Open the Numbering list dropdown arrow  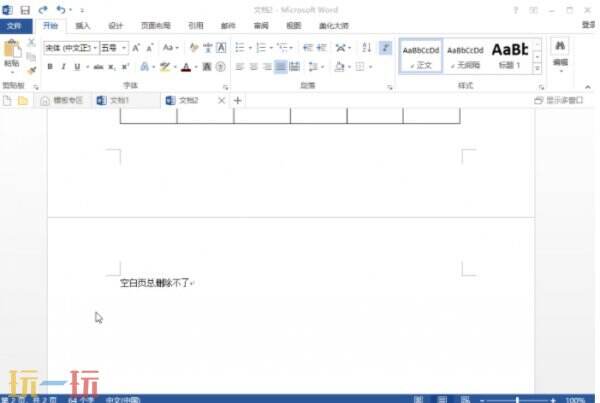[271, 48]
